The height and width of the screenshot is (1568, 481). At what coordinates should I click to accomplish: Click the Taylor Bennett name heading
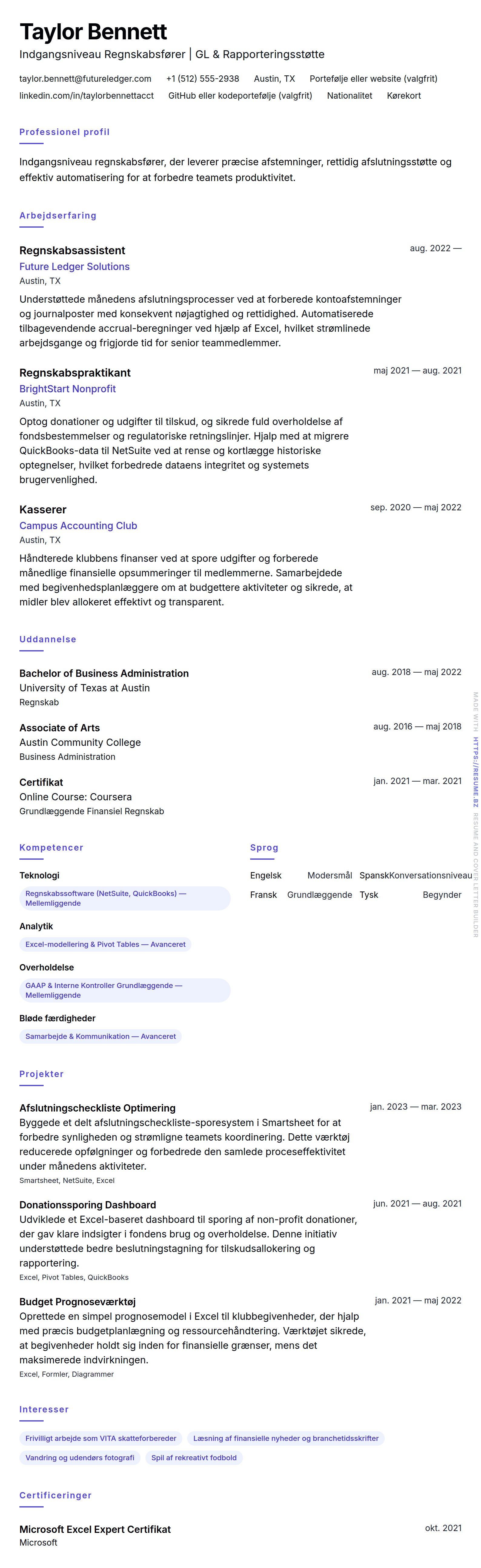[93, 32]
